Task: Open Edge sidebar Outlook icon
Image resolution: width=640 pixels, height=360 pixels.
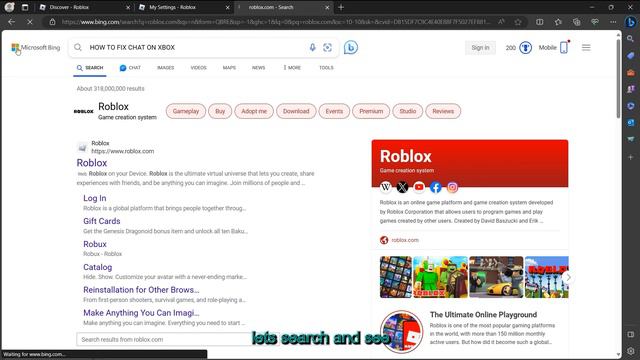Action: pyautogui.click(x=631, y=122)
